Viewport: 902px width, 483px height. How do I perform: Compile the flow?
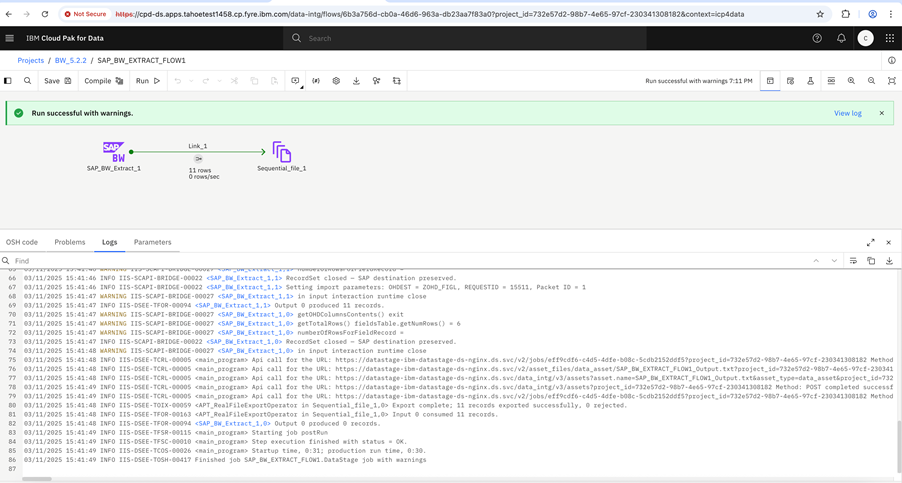pyautogui.click(x=104, y=81)
